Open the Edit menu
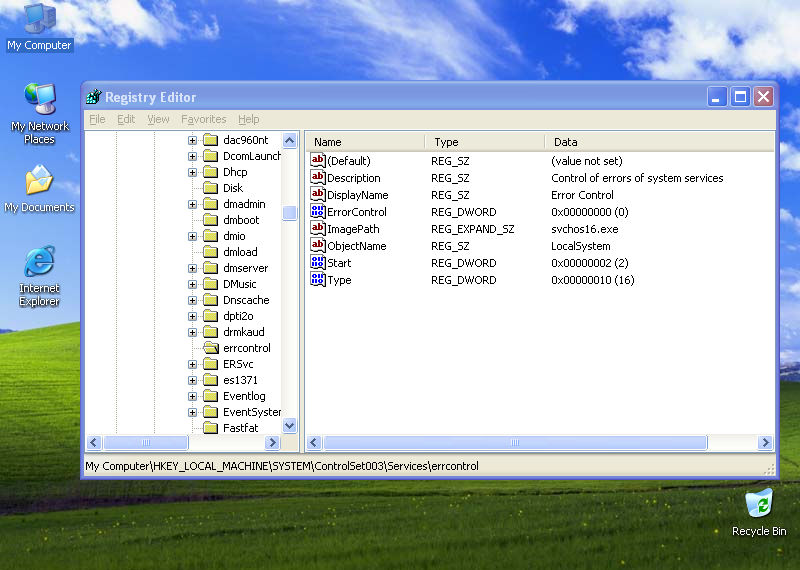The height and width of the screenshot is (570, 800). 126,119
